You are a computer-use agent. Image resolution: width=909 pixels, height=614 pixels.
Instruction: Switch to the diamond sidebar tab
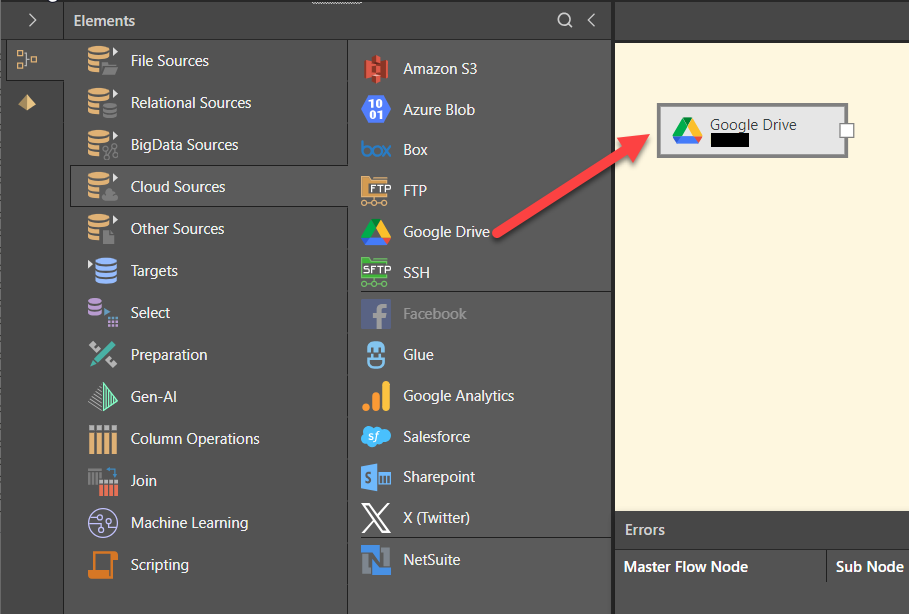point(27,103)
